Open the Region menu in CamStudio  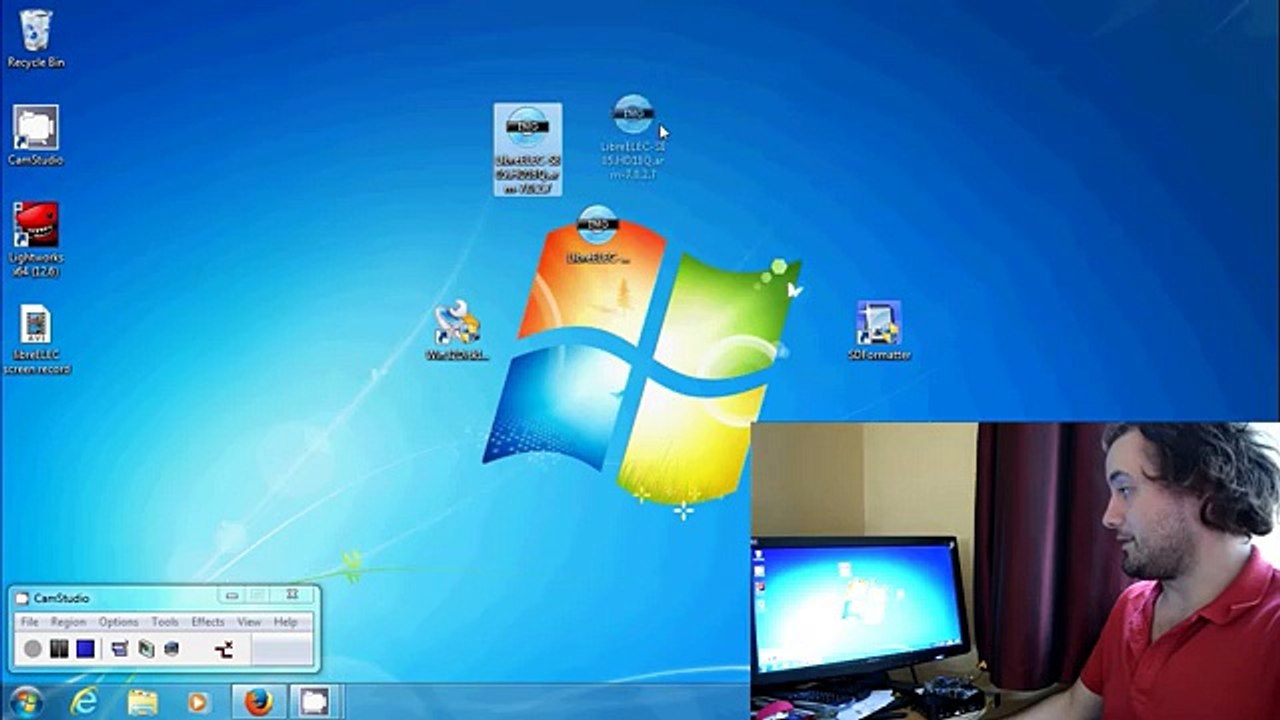[68, 622]
